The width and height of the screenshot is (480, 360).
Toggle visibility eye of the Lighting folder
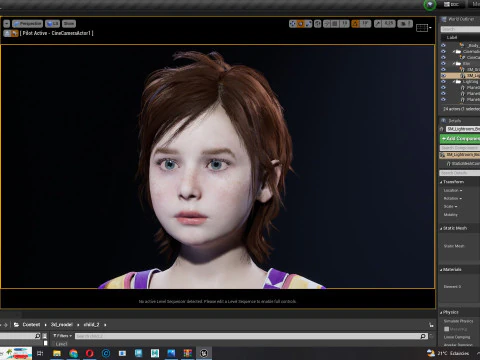443,82
